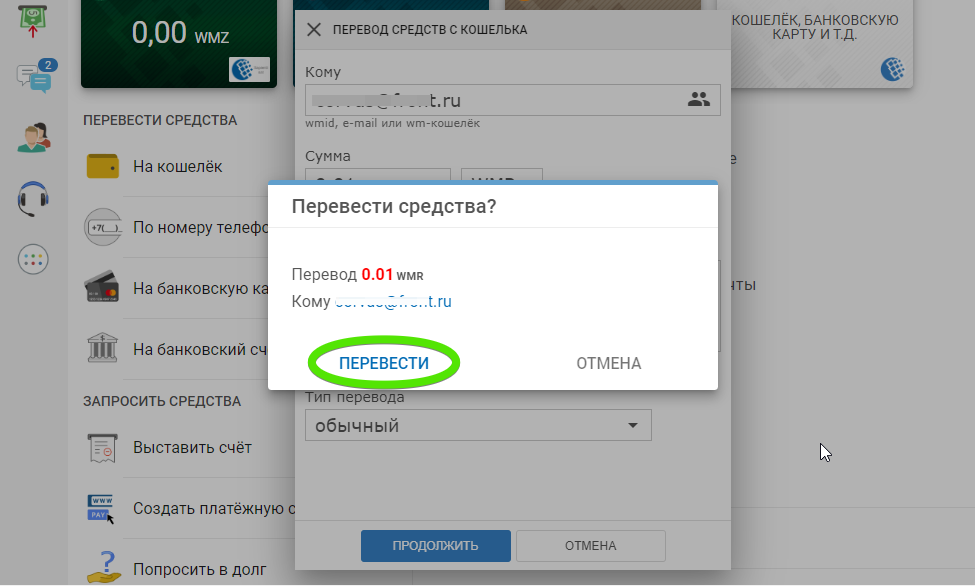Click the ЗАПРОСИТЬ СРЕДСТВА section heading
The height and width of the screenshot is (586, 975).
162,401
